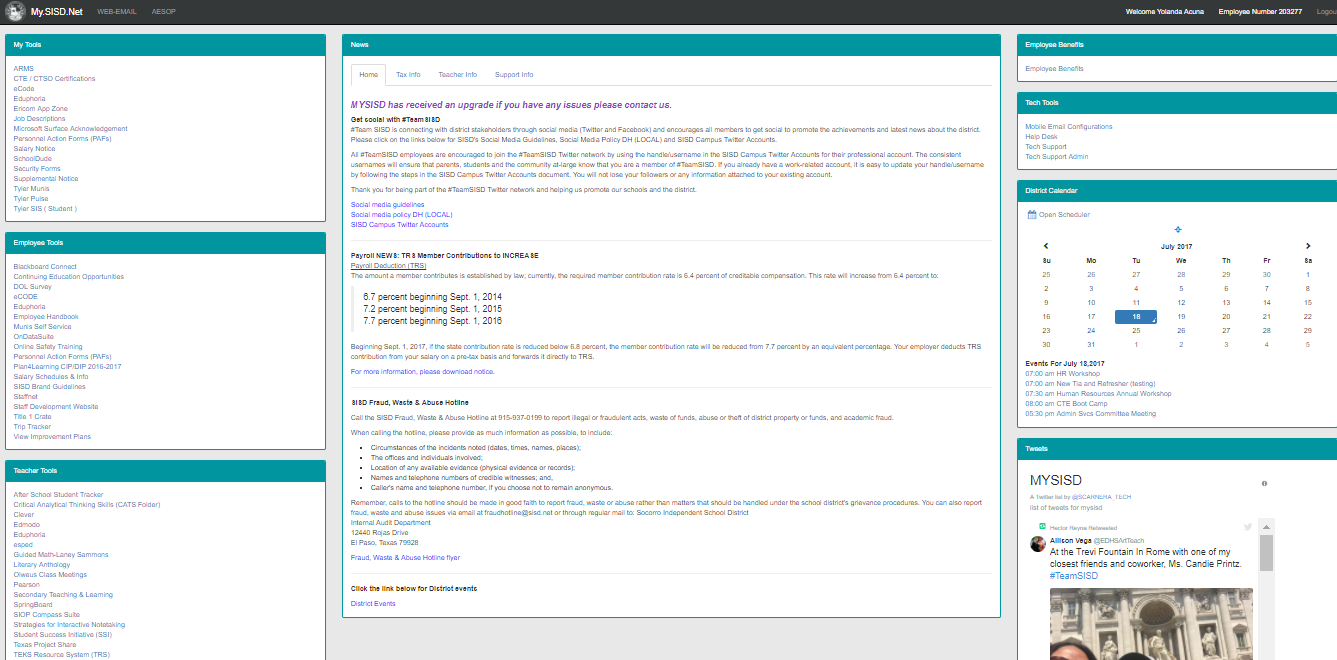1337x660 pixels.
Task: Open the HR Workshop event
Action: click(x=1061, y=374)
